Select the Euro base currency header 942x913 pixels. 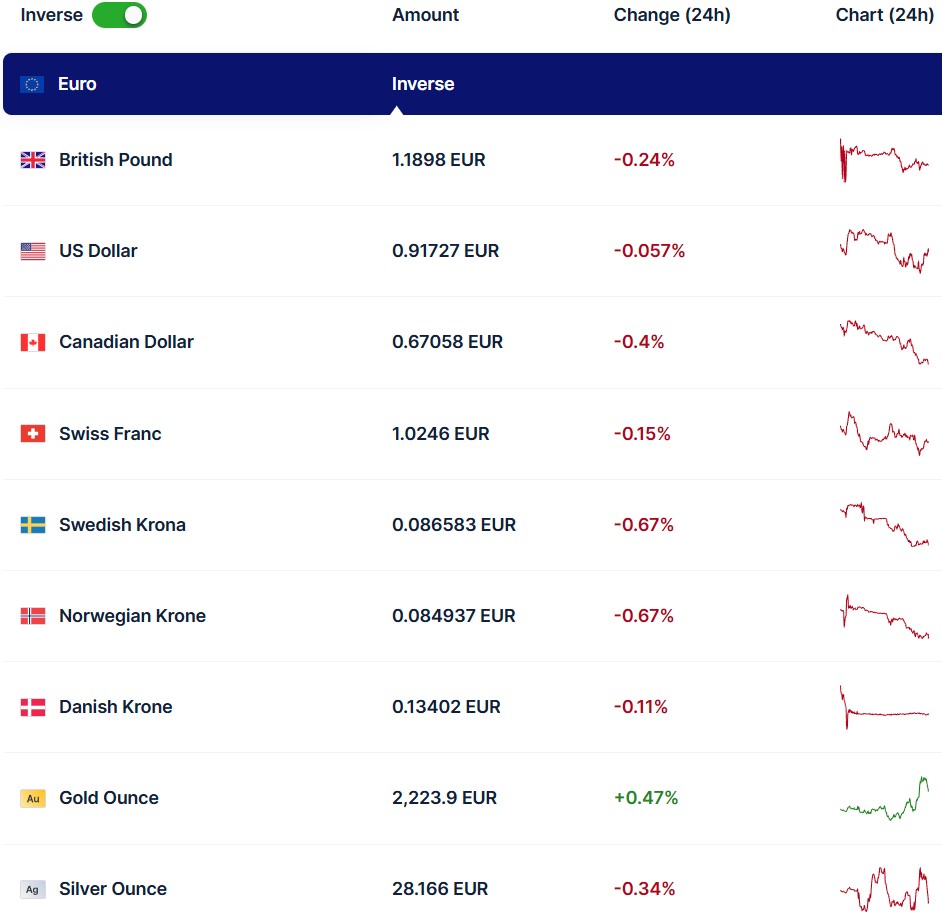pos(77,84)
